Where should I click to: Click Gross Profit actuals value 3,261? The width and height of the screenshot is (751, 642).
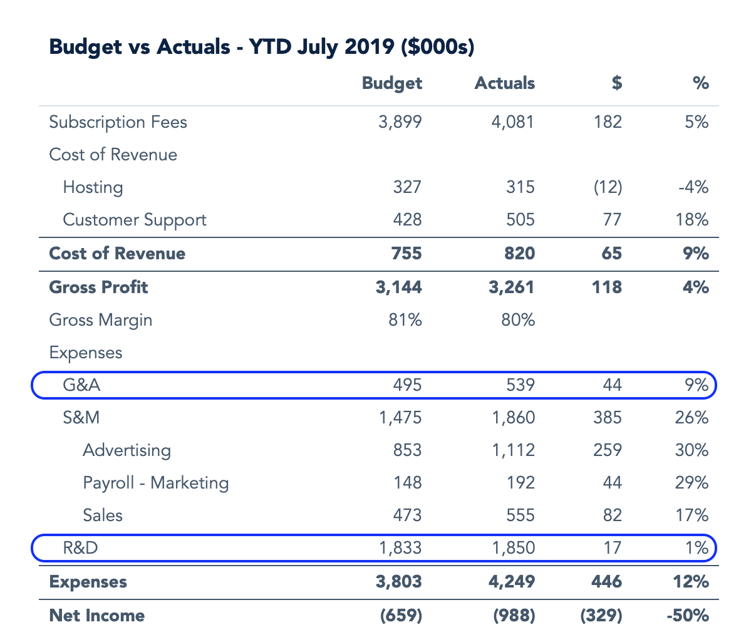click(x=512, y=287)
